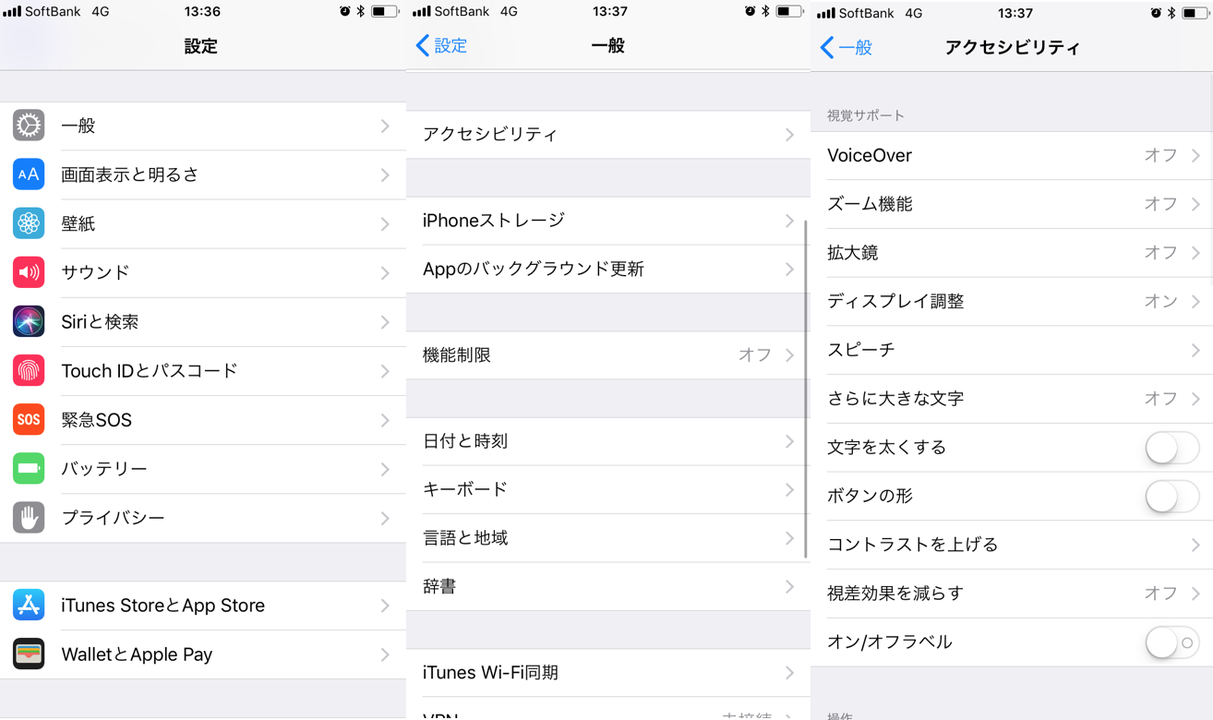Open iTunes StoreとApp Store settings
Screen dimensions: 1213x720
point(203,605)
